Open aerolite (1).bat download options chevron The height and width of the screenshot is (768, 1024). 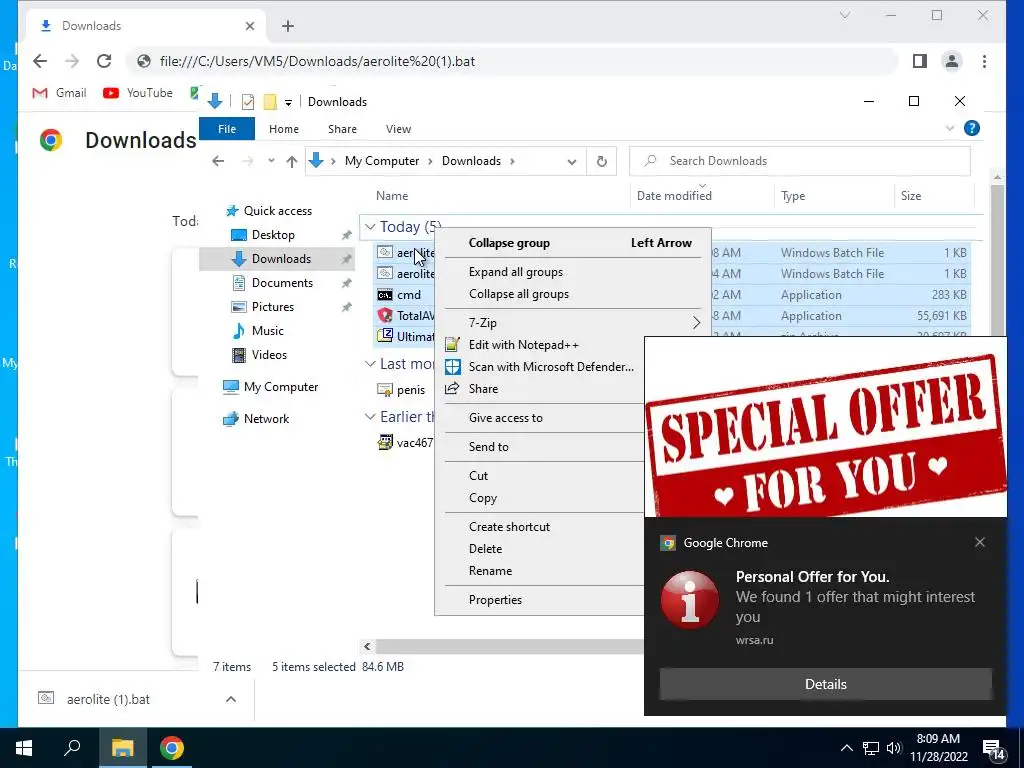231,699
